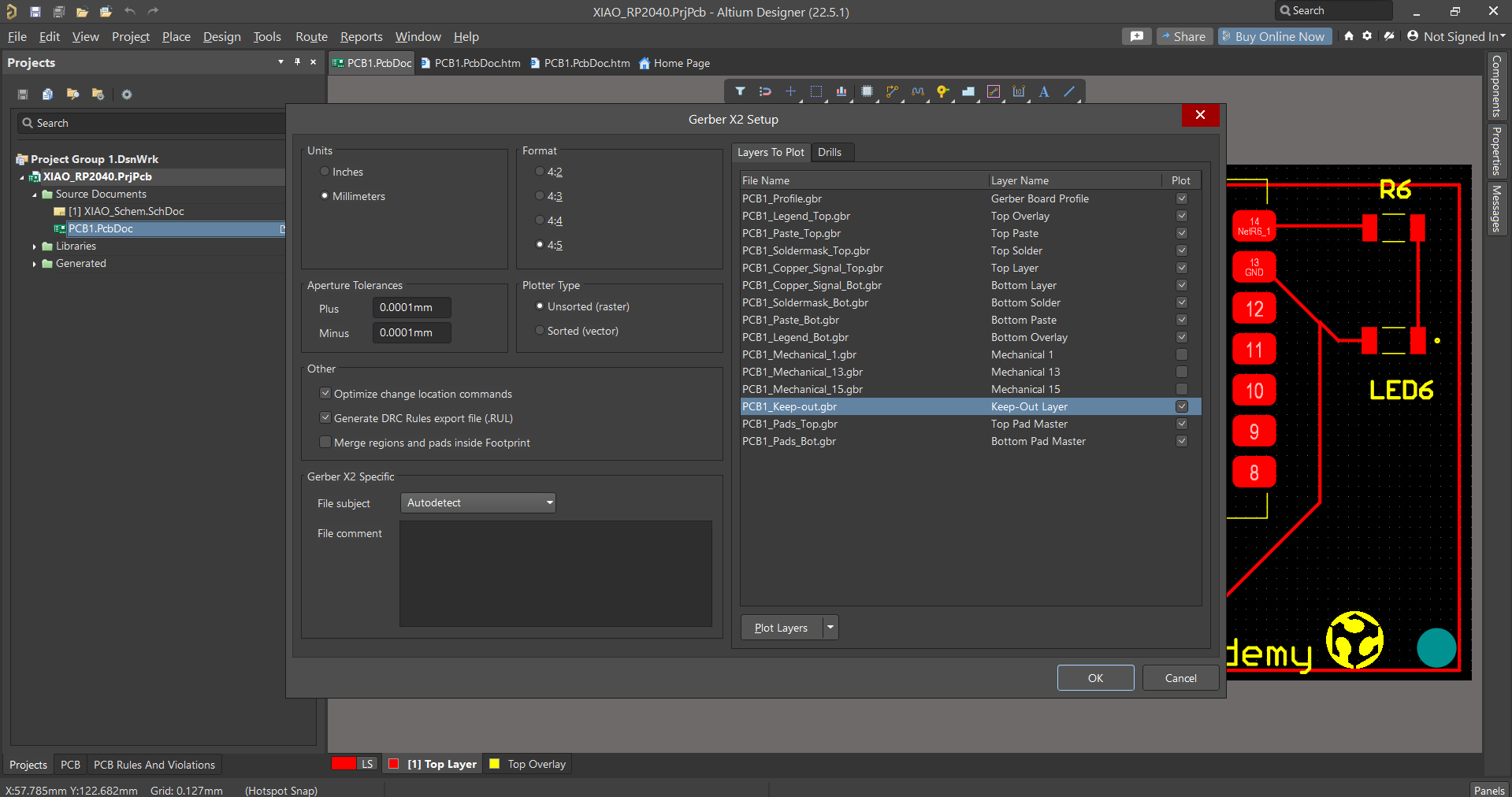Open the Projects panel options dropdown arrow
1512x797 pixels.
pos(280,62)
